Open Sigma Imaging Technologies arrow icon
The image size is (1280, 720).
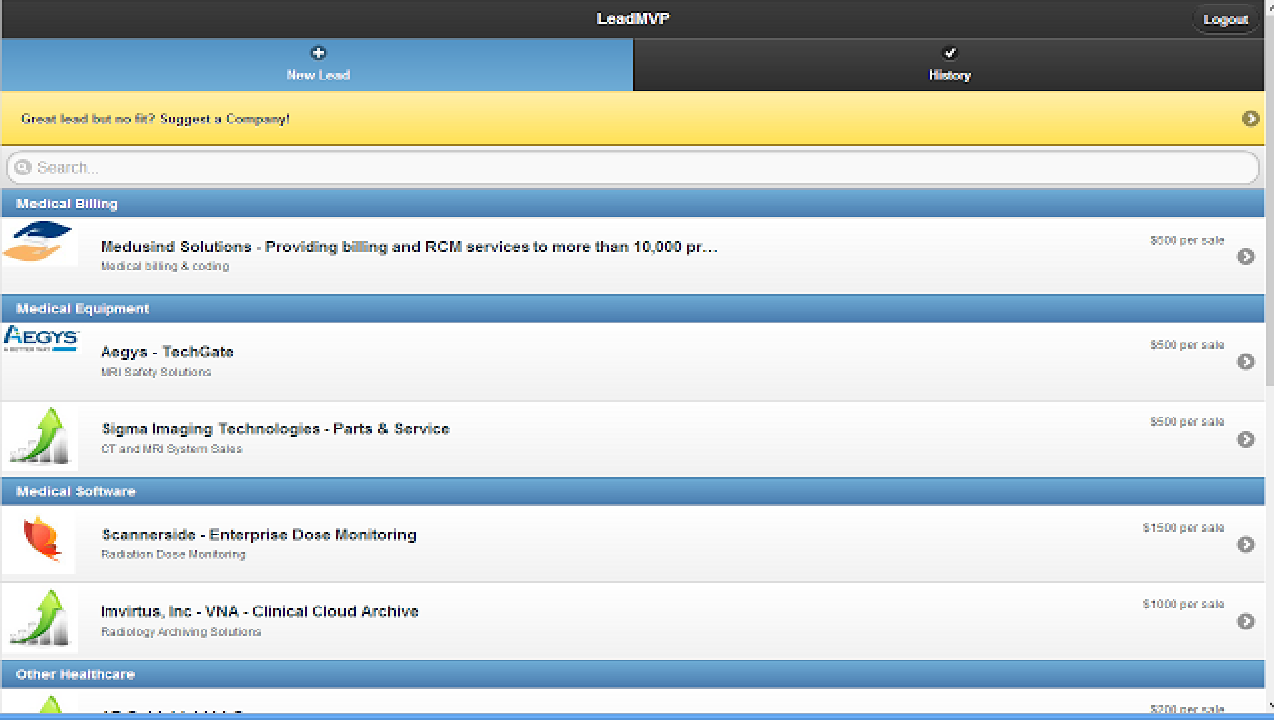click(x=1246, y=439)
